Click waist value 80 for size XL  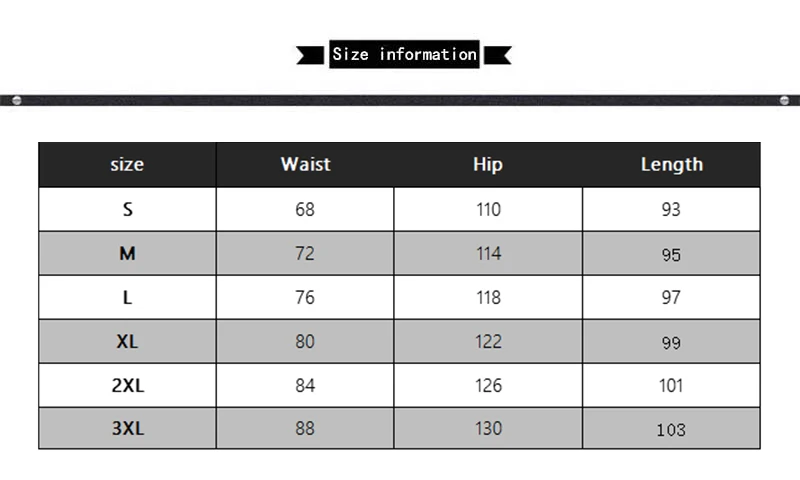[x=305, y=341]
